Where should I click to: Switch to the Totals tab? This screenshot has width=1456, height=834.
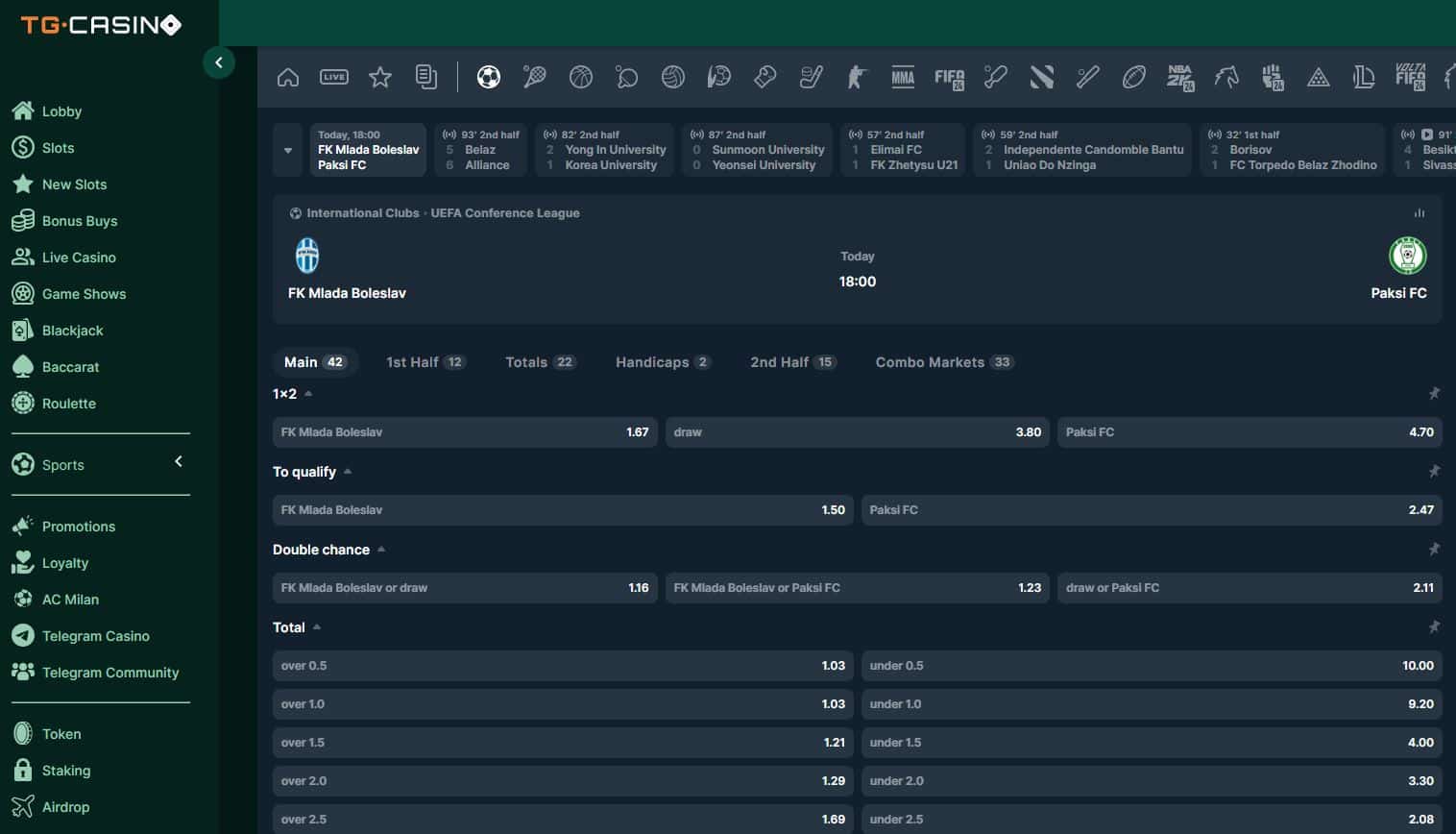[x=541, y=362]
